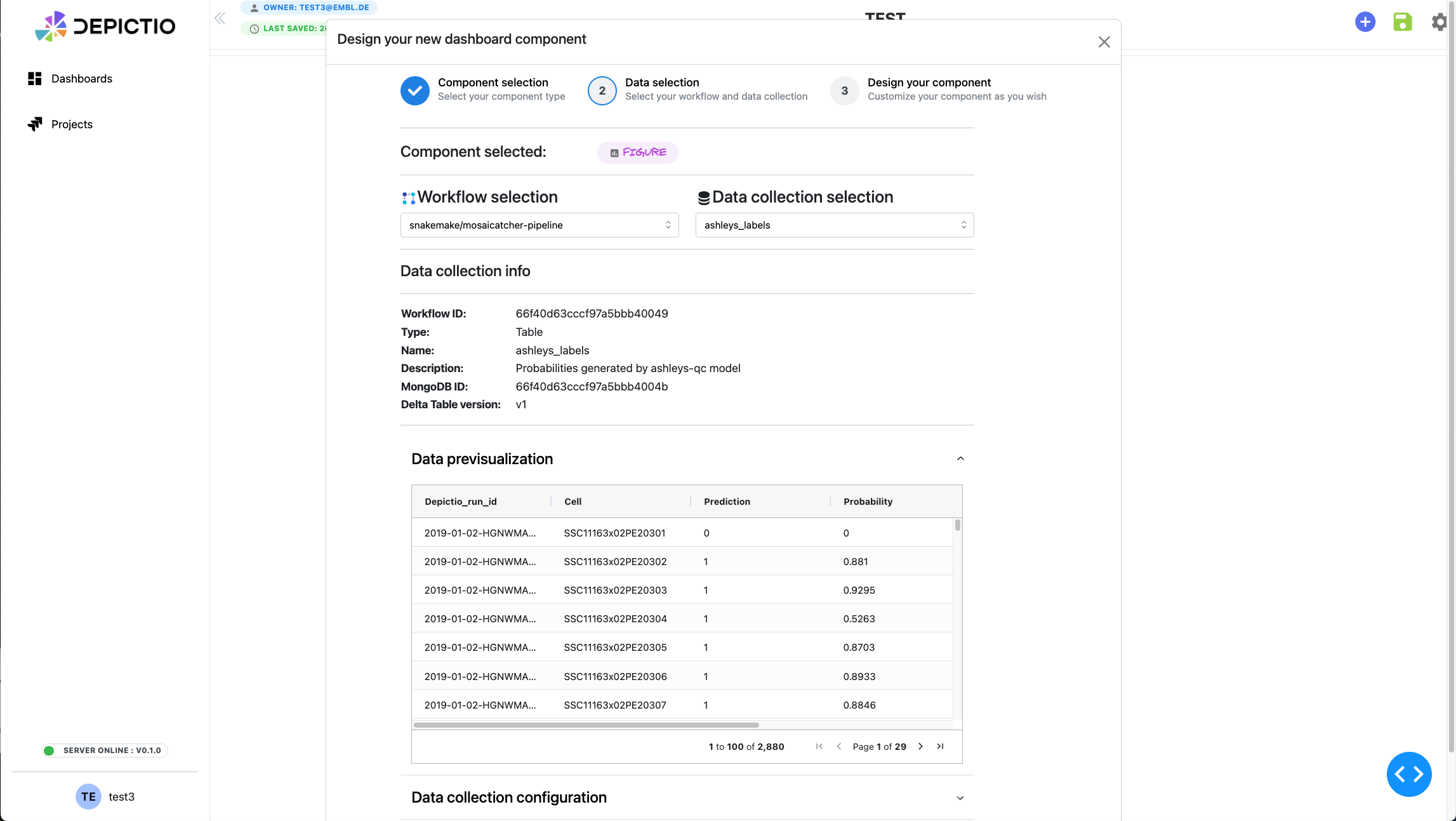This screenshot has width=1456, height=821.
Task: Click the Depictio logo
Action: coord(105,26)
